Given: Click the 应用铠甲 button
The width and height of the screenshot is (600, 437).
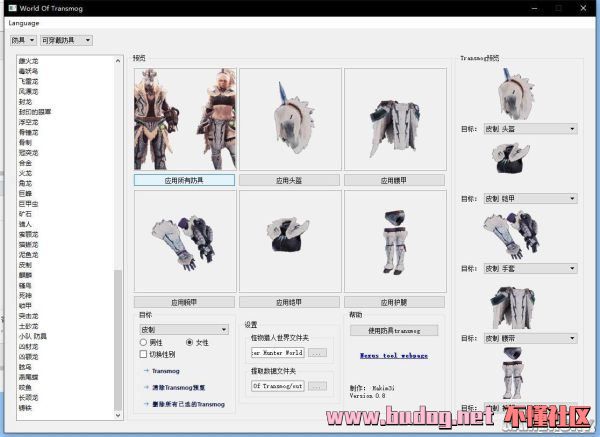Looking at the screenshot, I should click(x=289, y=302).
